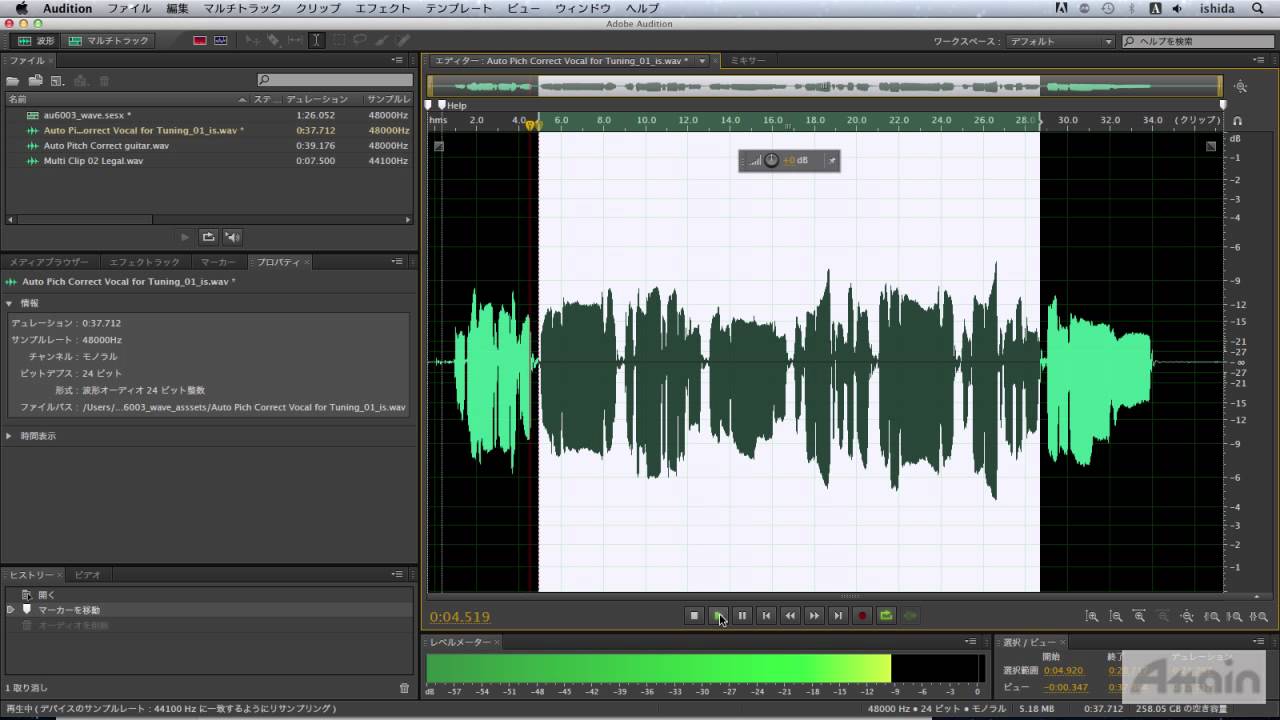
Task: Open the ワークスペース デフォルト dropdown
Action: 1060,41
